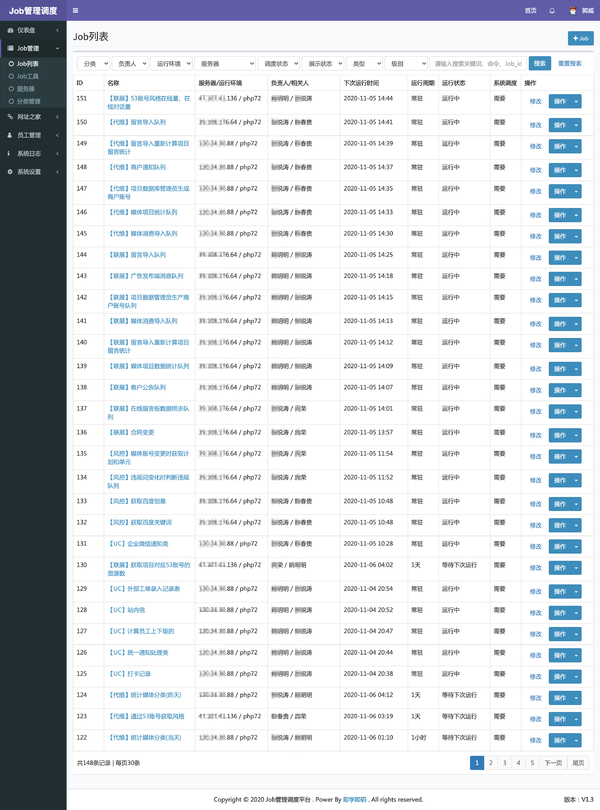Open job name 【联展】客户公告队列
600x810 pixels.
click(x=137, y=387)
